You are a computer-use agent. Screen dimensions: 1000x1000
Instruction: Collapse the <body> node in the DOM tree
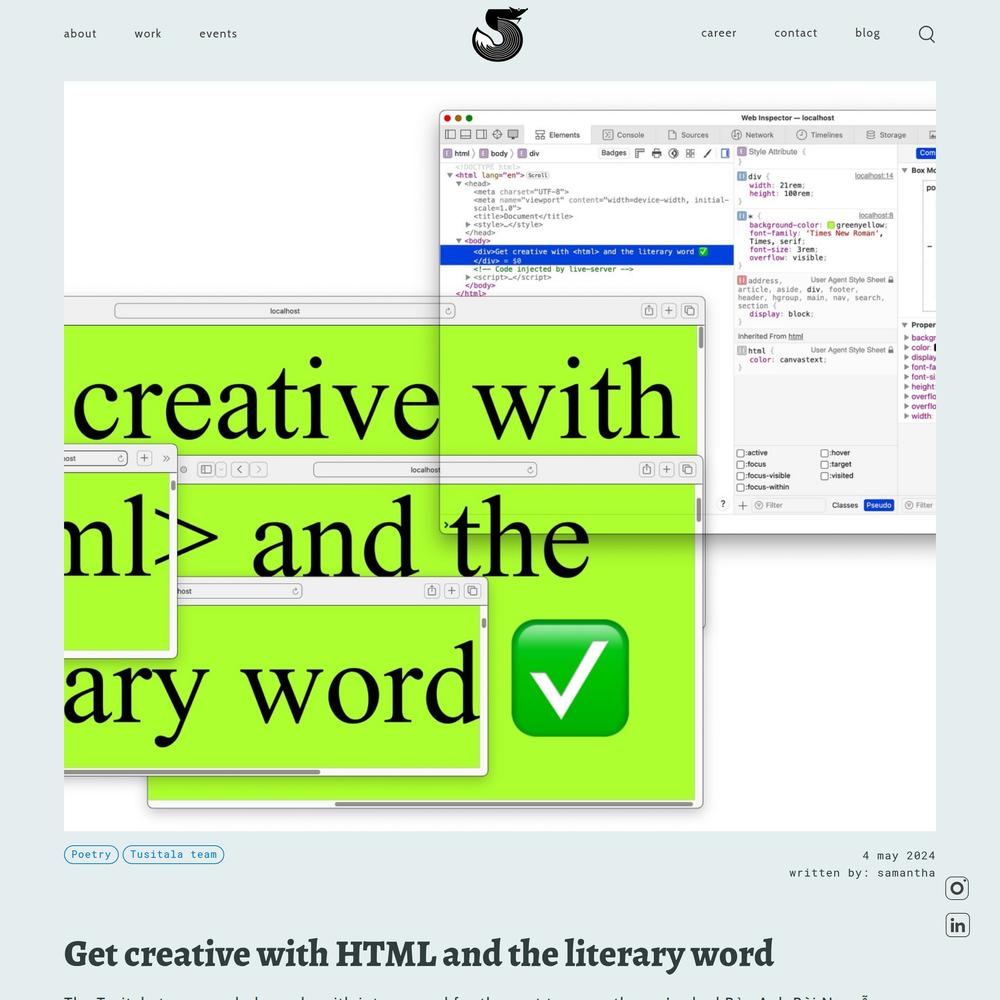click(x=459, y=241)
